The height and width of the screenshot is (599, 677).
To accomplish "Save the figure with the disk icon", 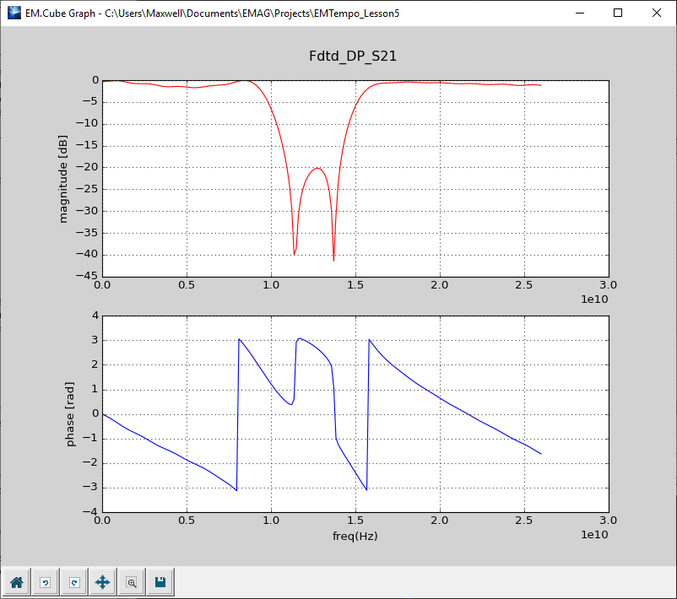I will coord(160,582).
